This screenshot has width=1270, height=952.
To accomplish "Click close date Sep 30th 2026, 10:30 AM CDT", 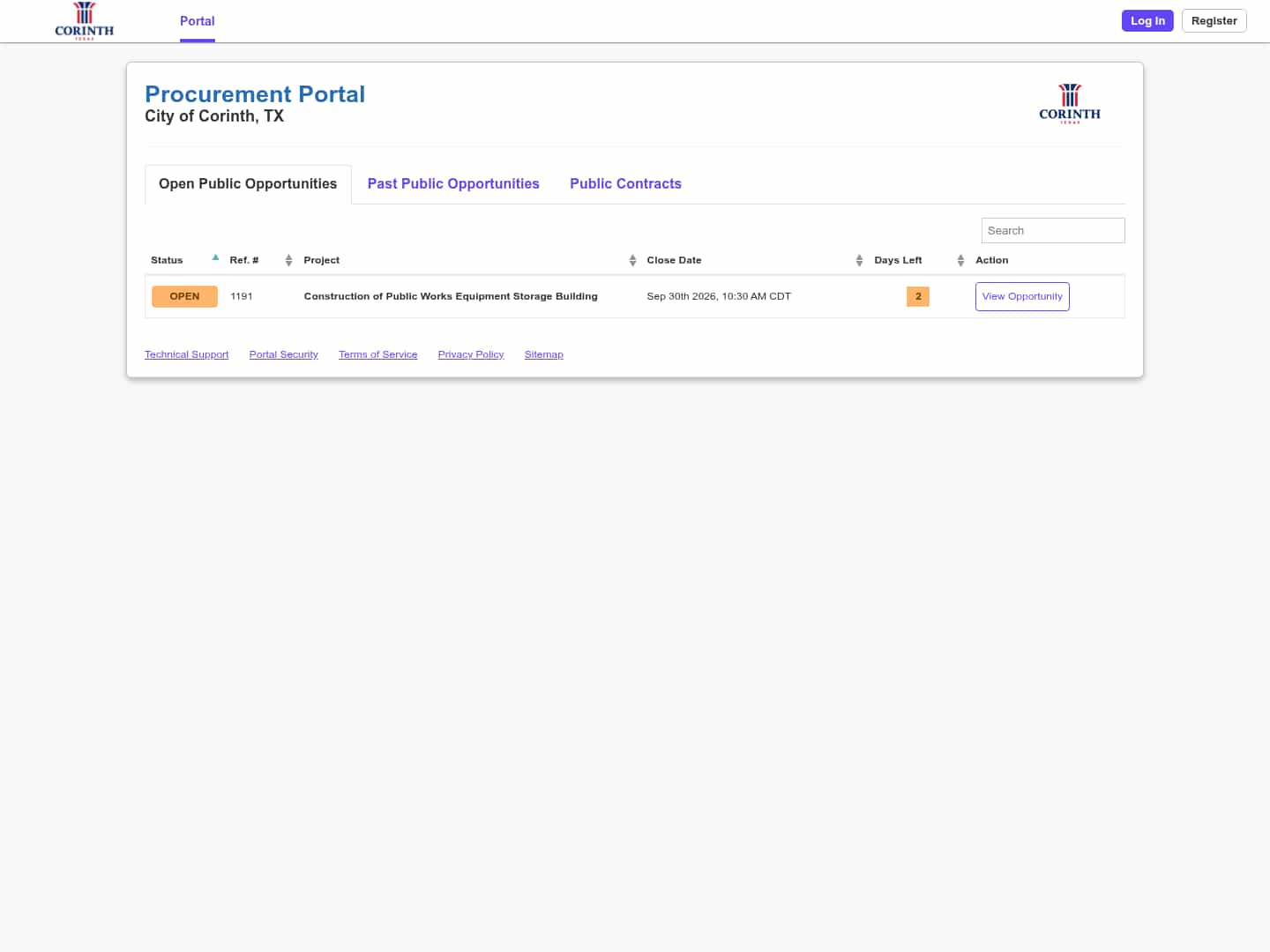I will point(719,296).
